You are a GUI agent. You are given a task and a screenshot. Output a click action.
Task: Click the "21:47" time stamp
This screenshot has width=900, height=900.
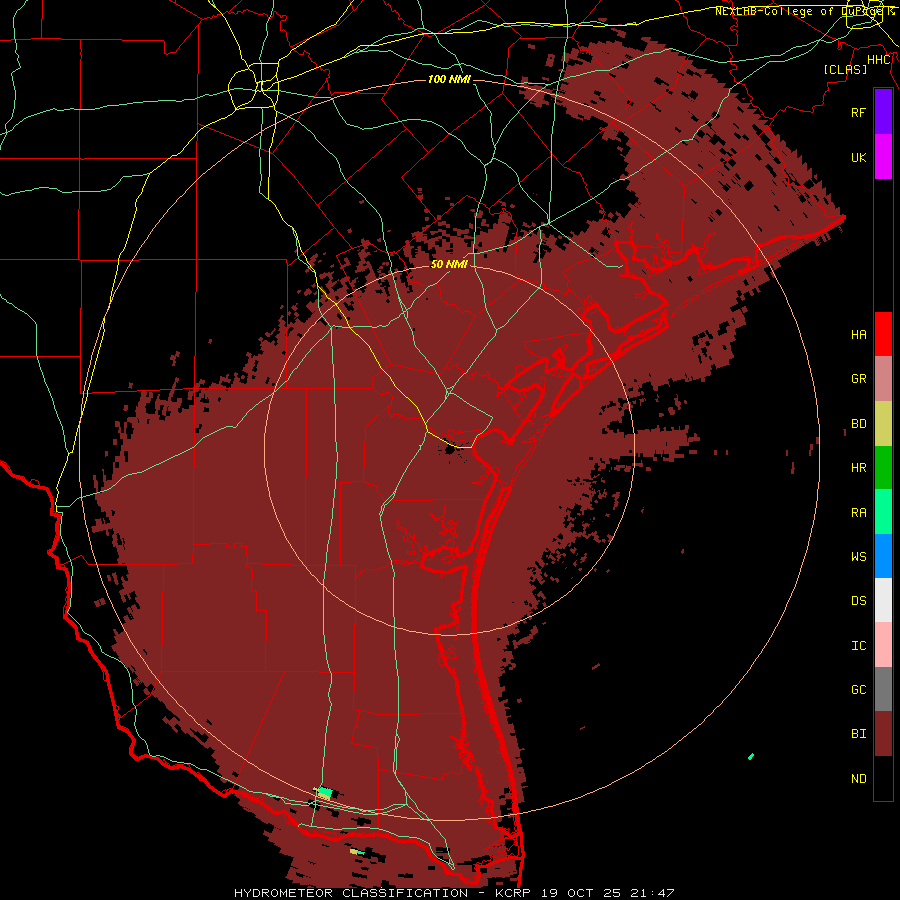(653, 893)
